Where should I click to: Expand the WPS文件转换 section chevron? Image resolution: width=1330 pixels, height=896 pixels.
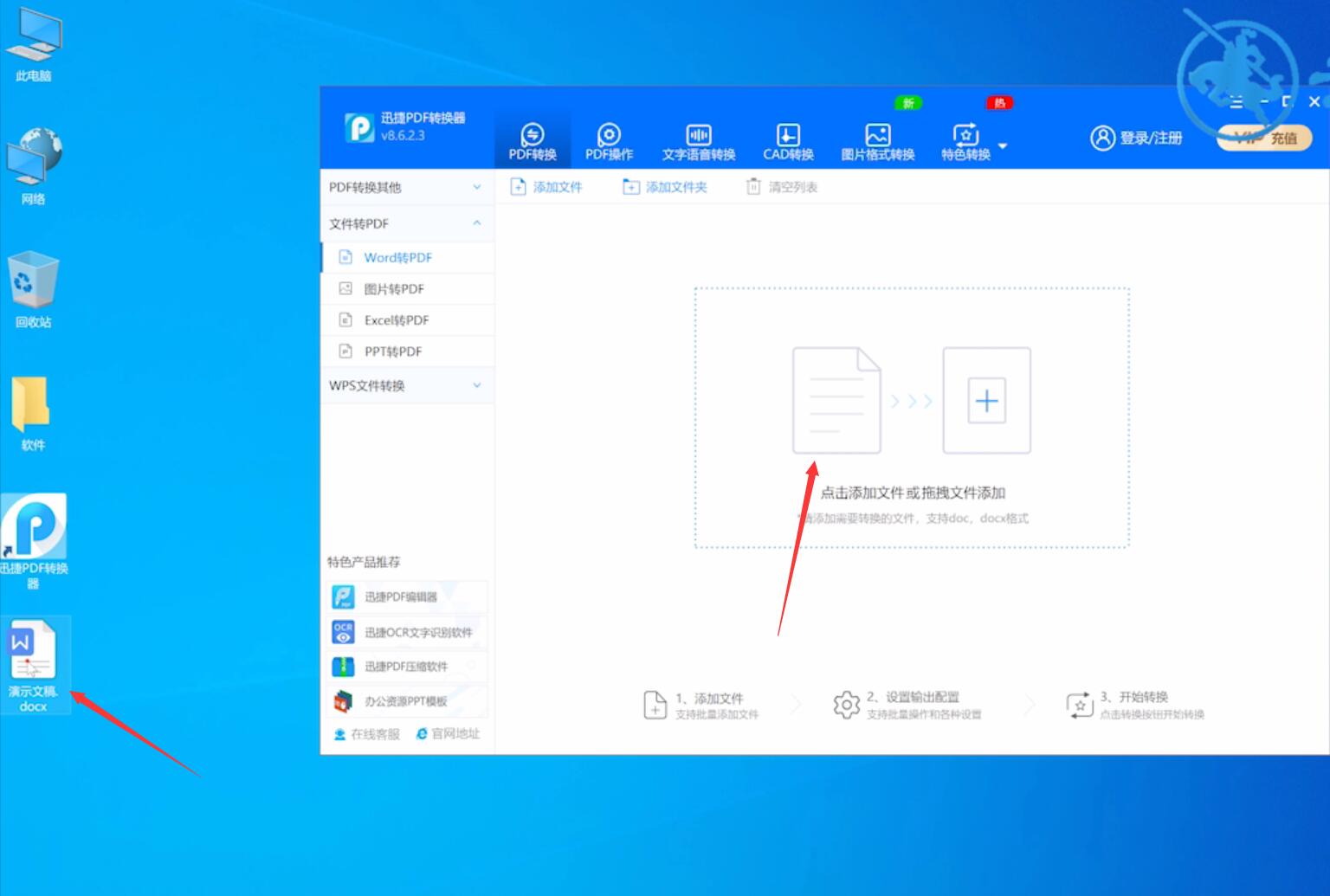[477, 385]
